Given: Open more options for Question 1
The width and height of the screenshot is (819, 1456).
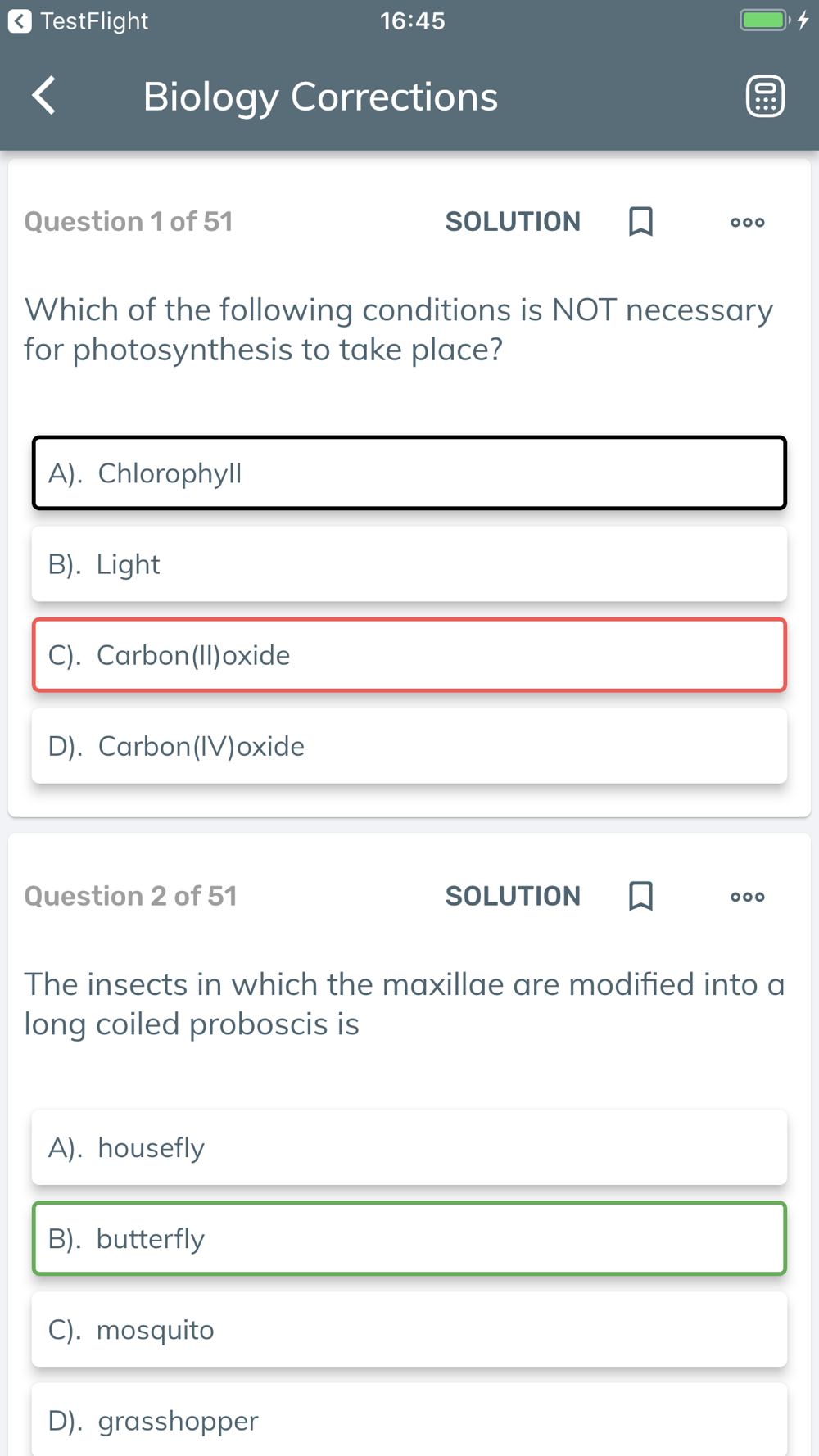Looking at the screenshot, I should coord(747,222).
